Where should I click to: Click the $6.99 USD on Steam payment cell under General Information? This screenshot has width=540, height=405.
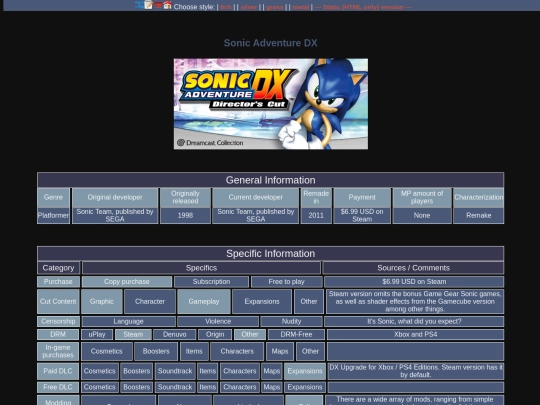pos(362,216)
